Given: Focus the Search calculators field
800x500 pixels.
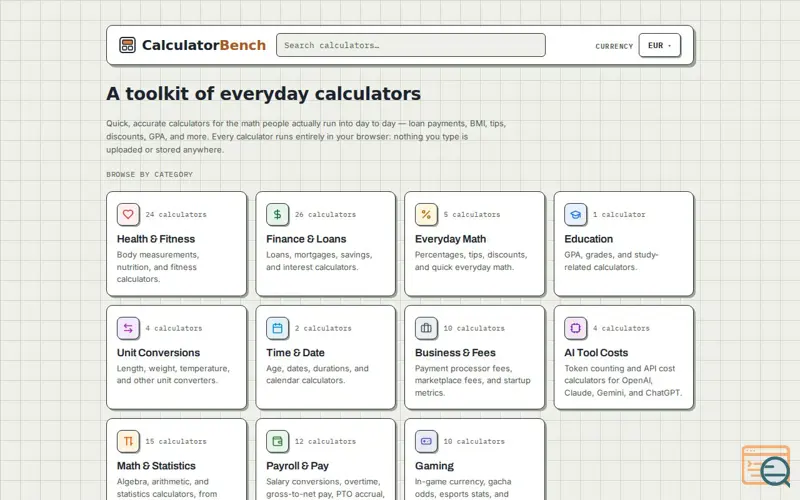Looking at the screenshot, I should (x=411, y=45).
